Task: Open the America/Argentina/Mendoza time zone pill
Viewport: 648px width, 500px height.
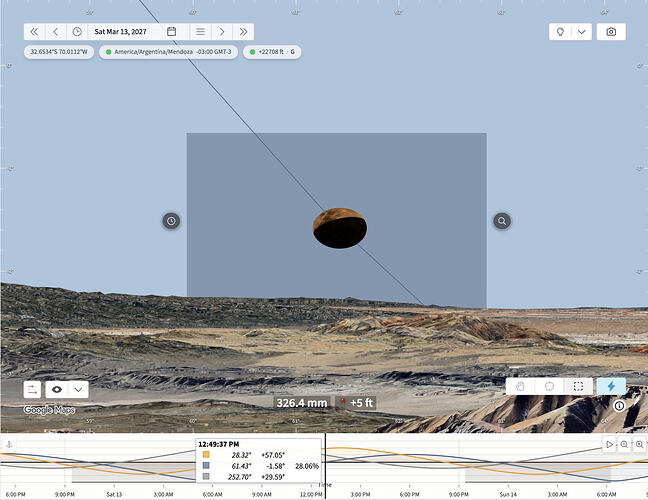Action: [169, 52]
